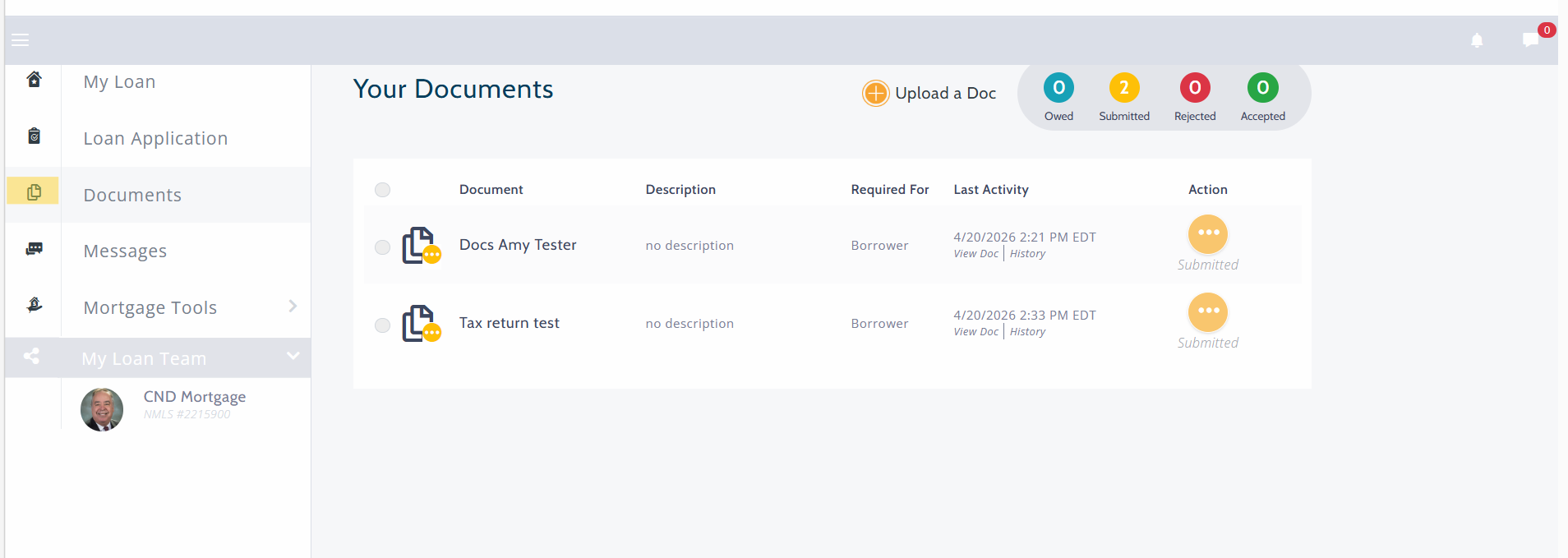Click the Documents sidebar icon
Viewport: 1568px width, 558px height.
pyautogui.click(x=34, y=192)
